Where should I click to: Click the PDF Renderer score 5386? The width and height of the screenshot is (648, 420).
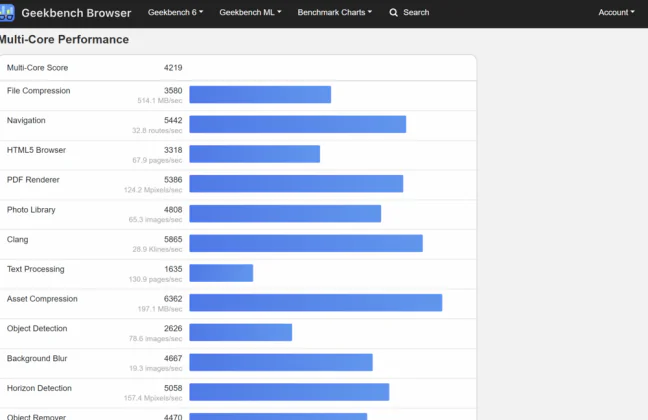173,180
